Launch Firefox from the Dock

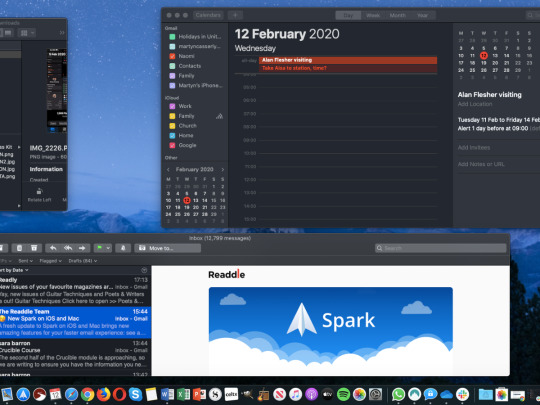103,394
